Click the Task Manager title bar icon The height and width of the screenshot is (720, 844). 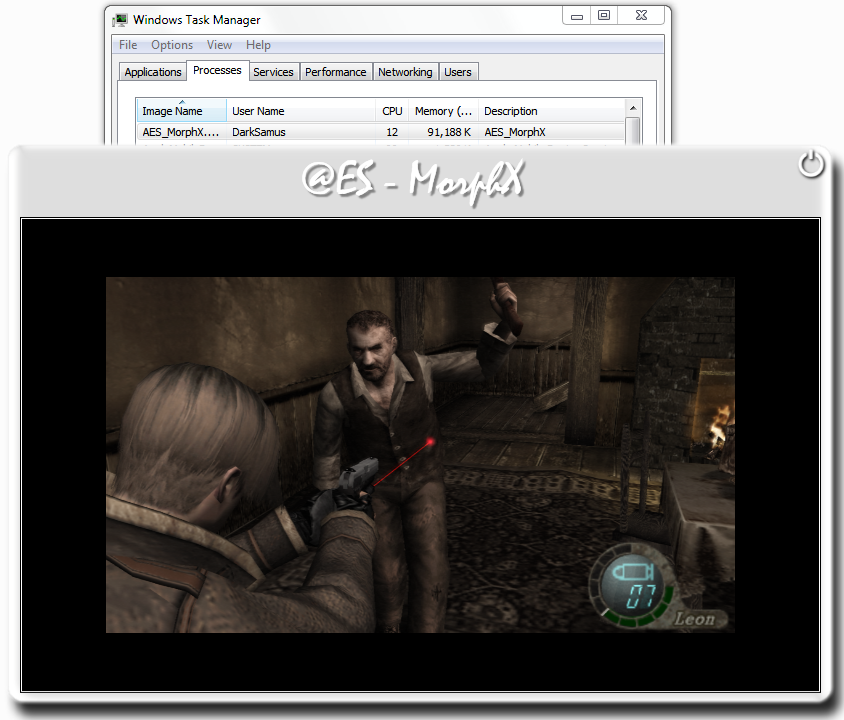tap(120, 19)
